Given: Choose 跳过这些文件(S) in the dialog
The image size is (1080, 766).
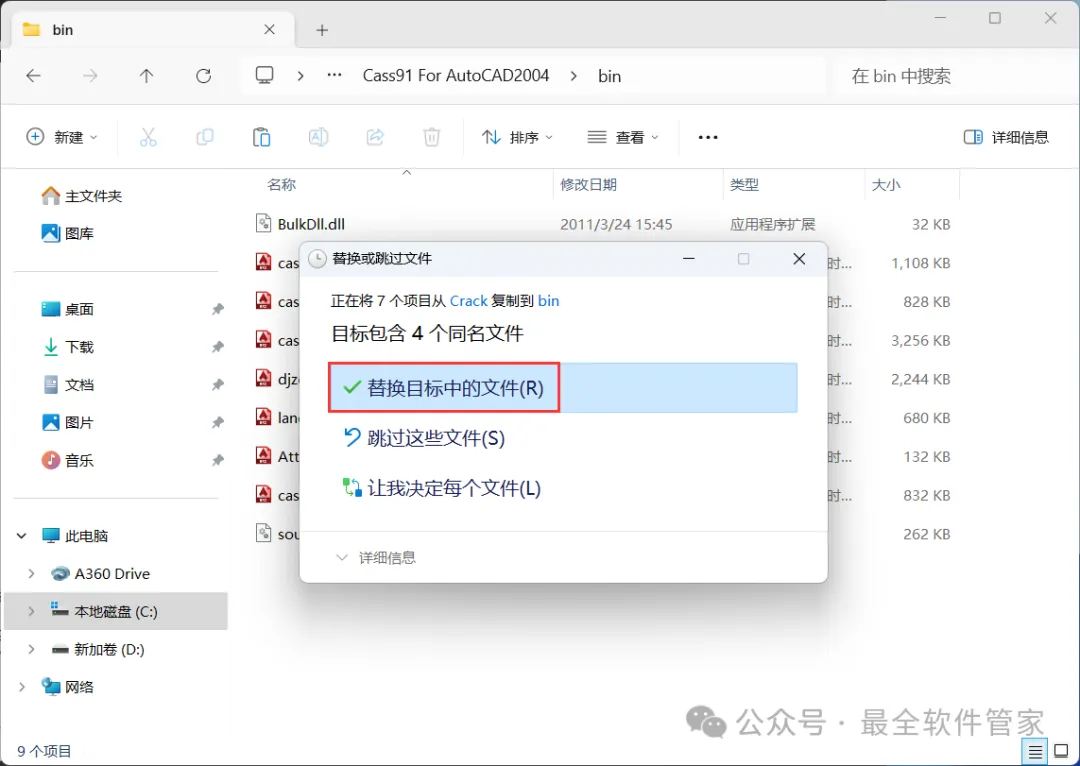Looking at the screenshot, I should click(x=424, y=438).
